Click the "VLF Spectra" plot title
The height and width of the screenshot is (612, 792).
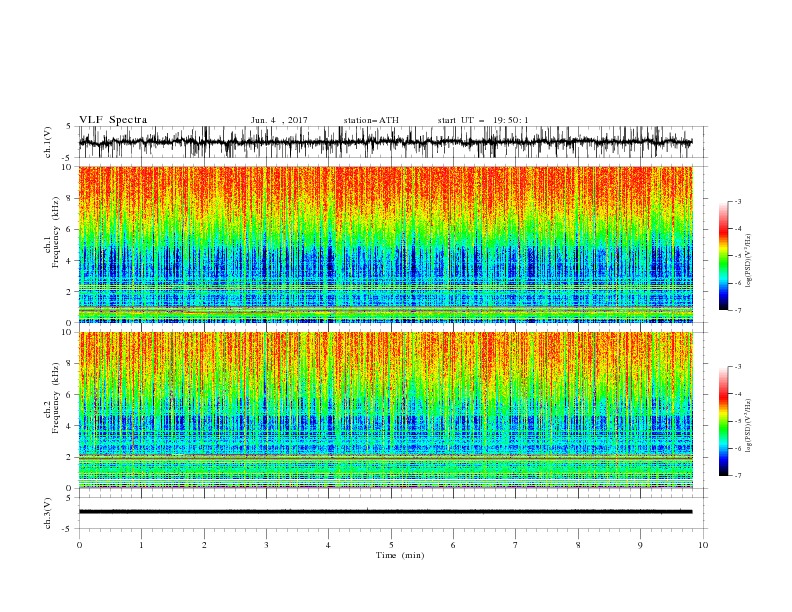pyautogui.click(x=113, y=120)
